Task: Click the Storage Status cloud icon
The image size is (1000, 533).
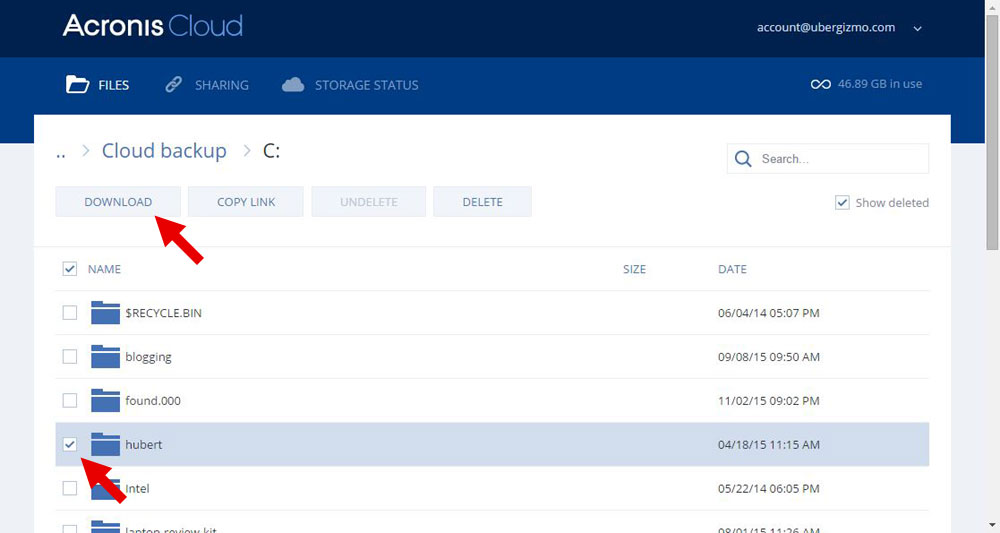Action: (x=293, y=84)
